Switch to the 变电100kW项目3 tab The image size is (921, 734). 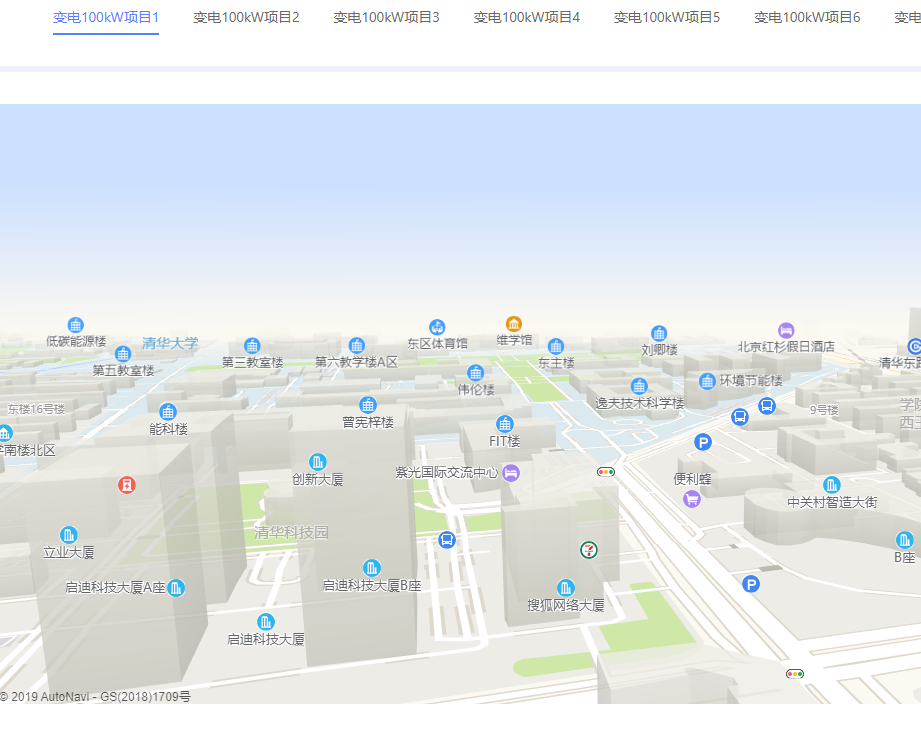coord(386,18)
